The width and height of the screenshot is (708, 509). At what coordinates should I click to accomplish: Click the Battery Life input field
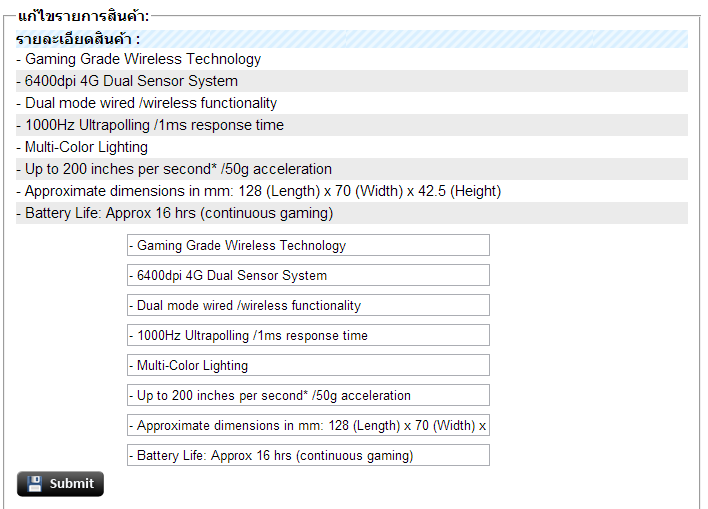tap(308, 455)
